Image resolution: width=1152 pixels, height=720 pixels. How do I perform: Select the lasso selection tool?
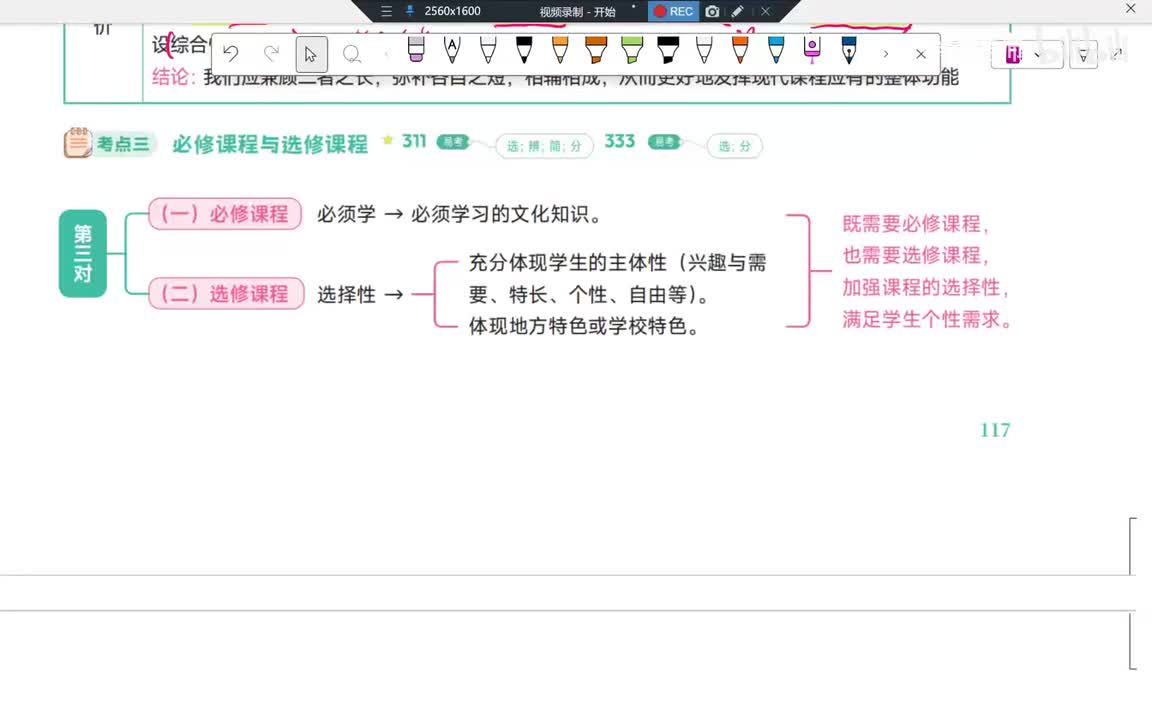(x=352, y=54)
